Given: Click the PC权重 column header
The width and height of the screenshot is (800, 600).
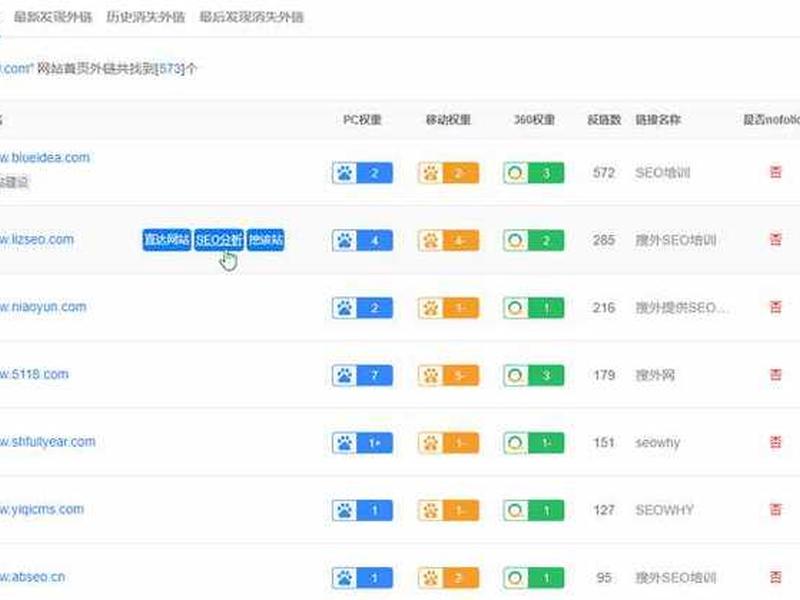Looking at the screenshot, I should click(x=362, y=120).
